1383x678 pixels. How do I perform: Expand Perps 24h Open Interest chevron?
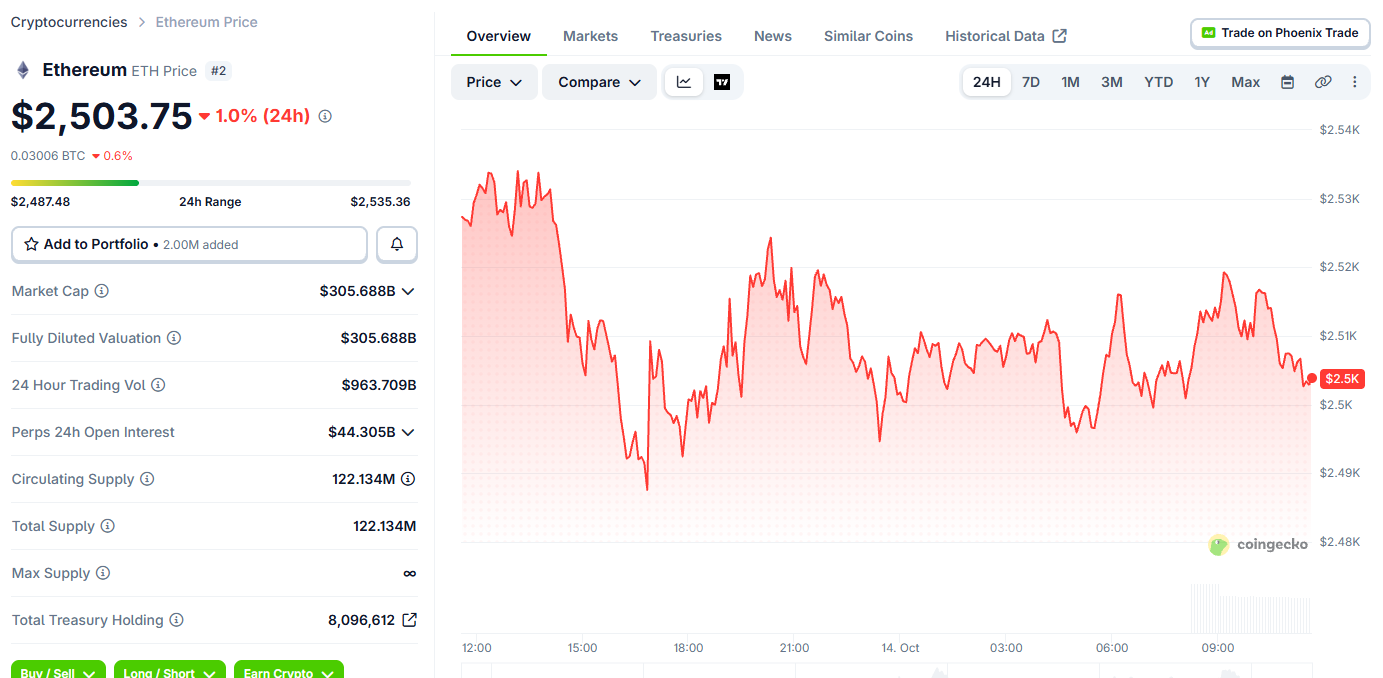click(408, 432)
